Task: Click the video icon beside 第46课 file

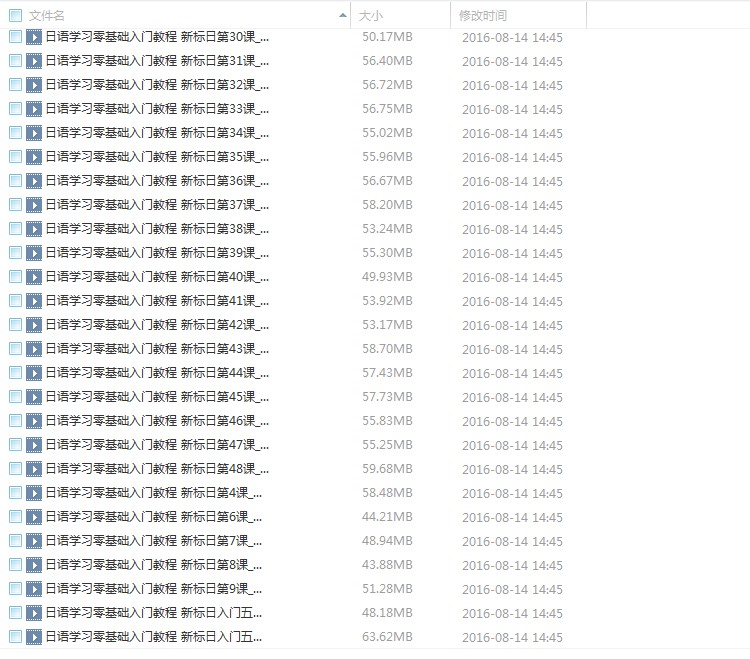Action: 34,421
